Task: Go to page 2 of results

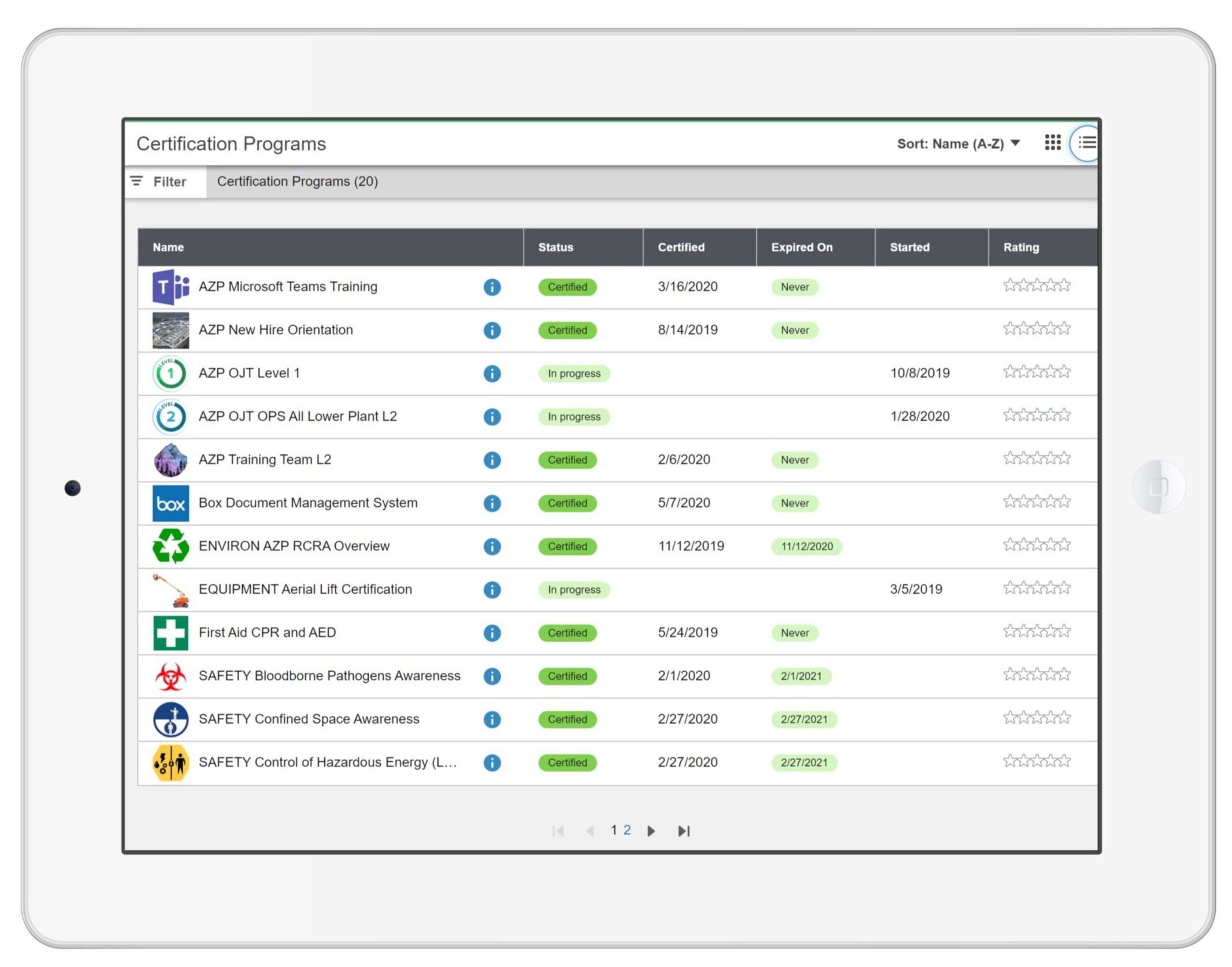Action: 628,830
